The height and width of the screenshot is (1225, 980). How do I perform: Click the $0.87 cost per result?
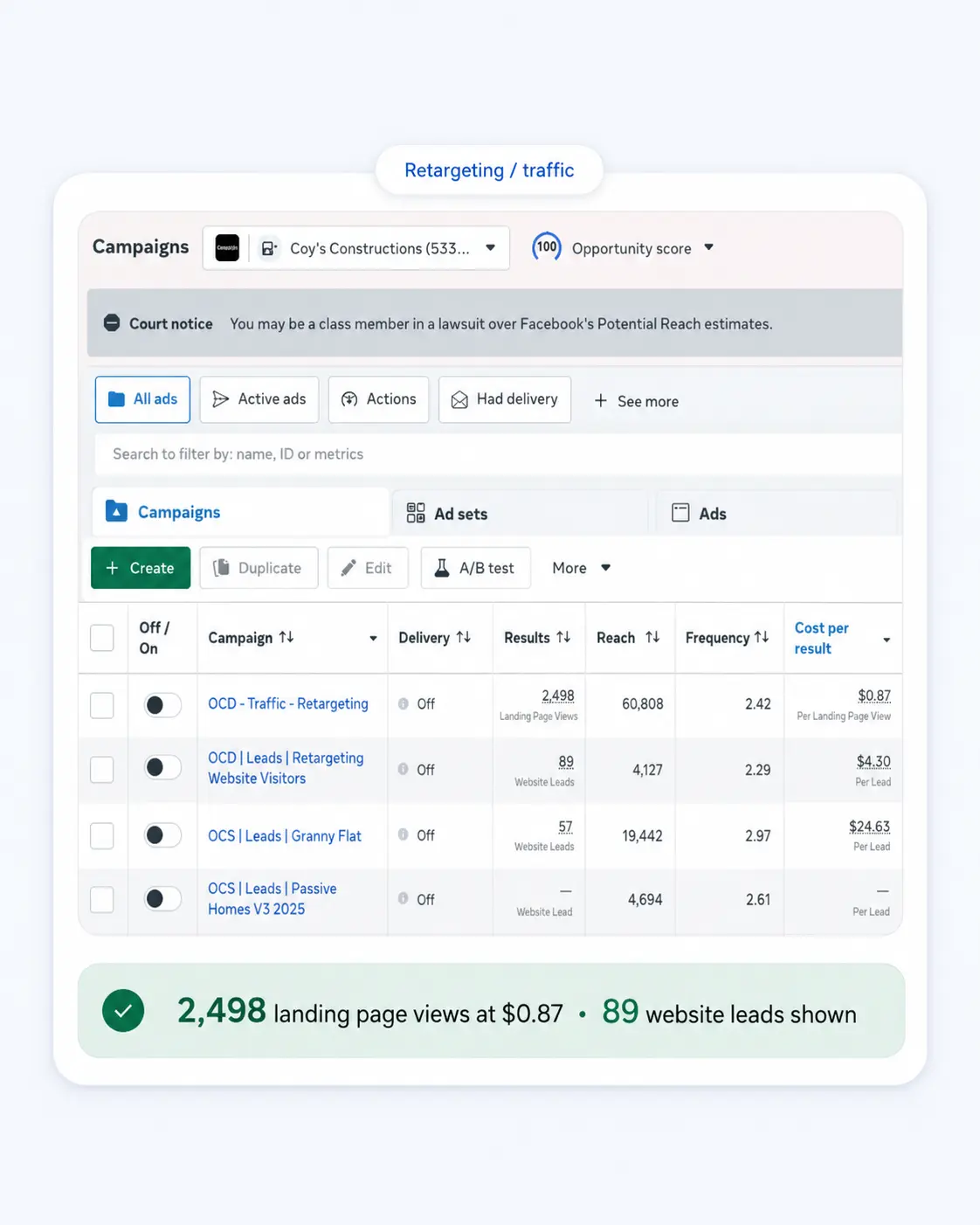tap(874, 696)
